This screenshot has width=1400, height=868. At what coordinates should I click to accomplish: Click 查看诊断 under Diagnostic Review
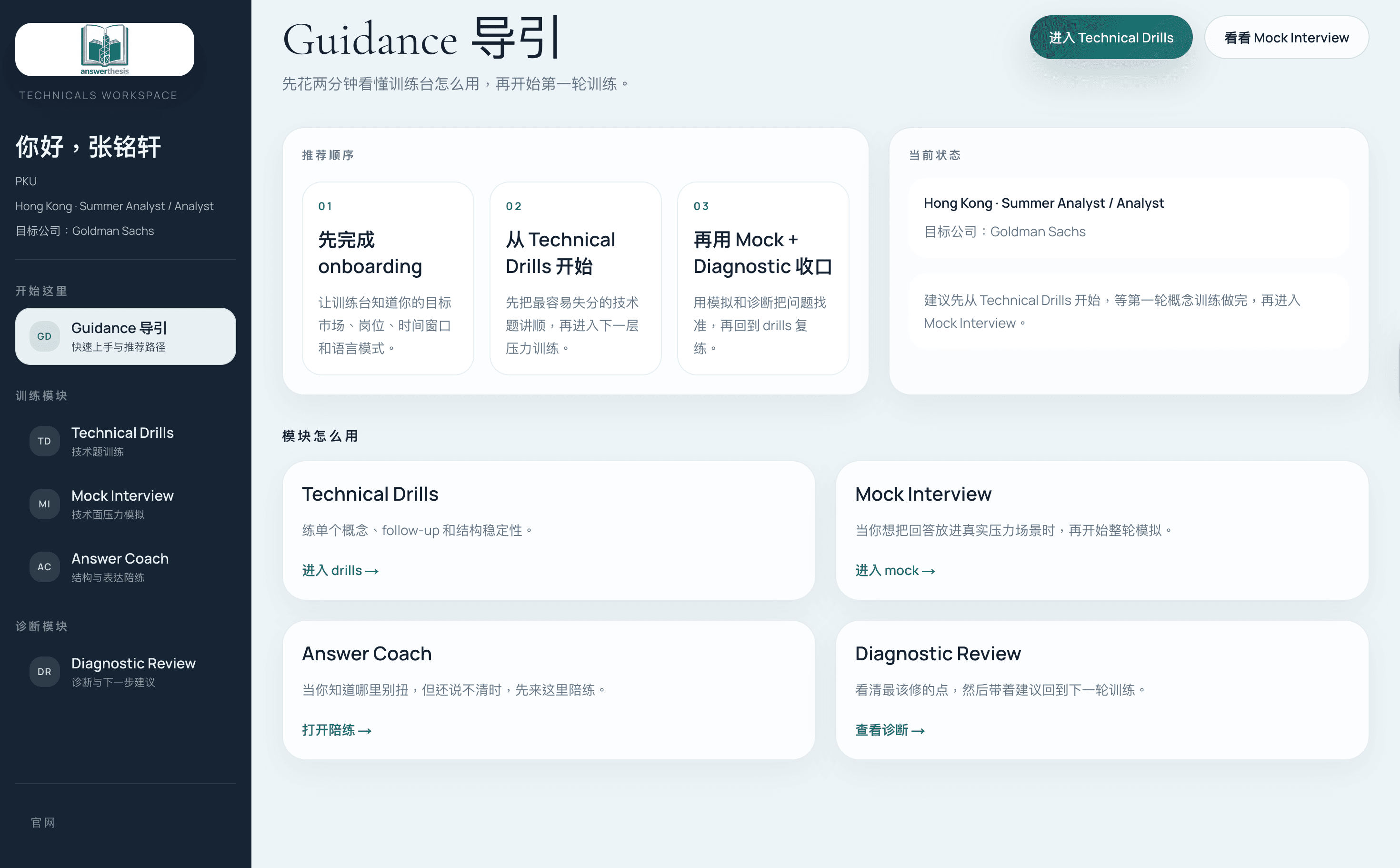(890, 730)
